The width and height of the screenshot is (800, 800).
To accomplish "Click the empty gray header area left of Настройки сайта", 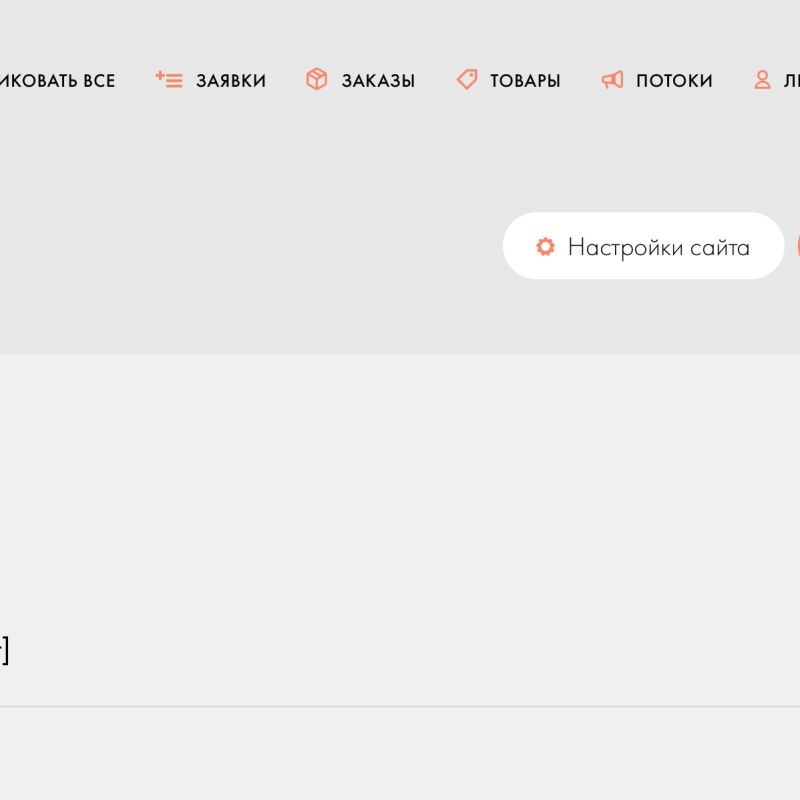I will 250,246.
